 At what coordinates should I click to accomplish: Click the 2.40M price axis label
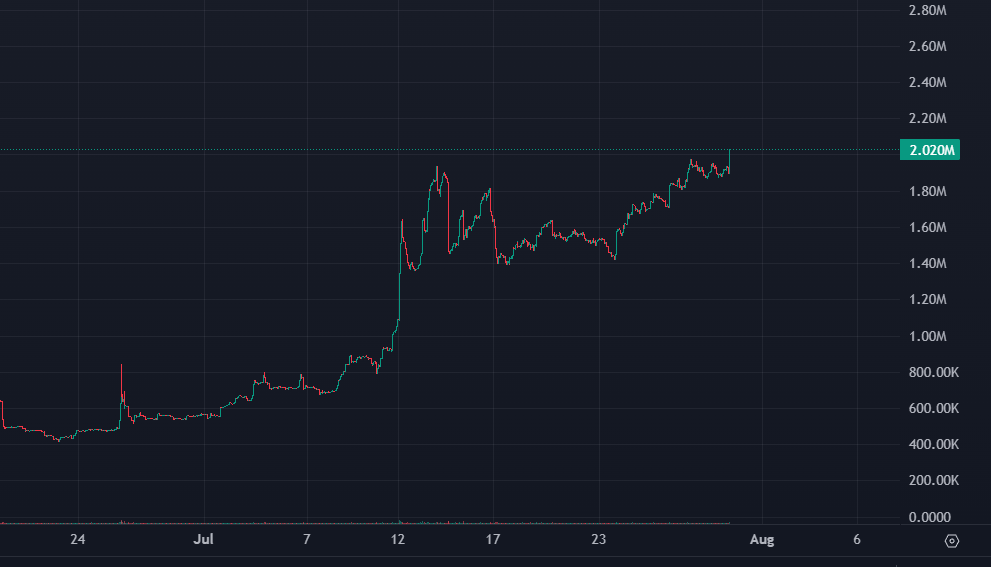click(x=927, y=82)
